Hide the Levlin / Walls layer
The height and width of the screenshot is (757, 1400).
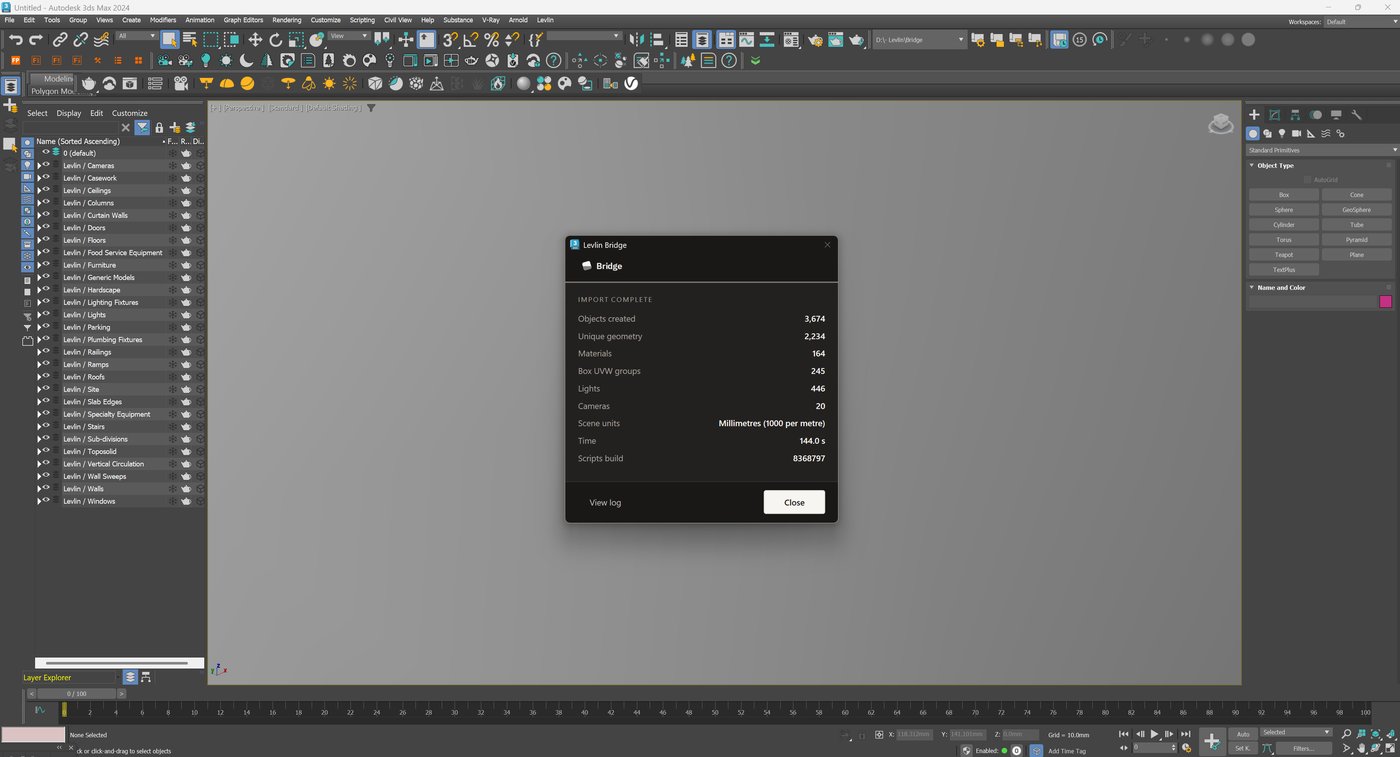coord(46,488)
